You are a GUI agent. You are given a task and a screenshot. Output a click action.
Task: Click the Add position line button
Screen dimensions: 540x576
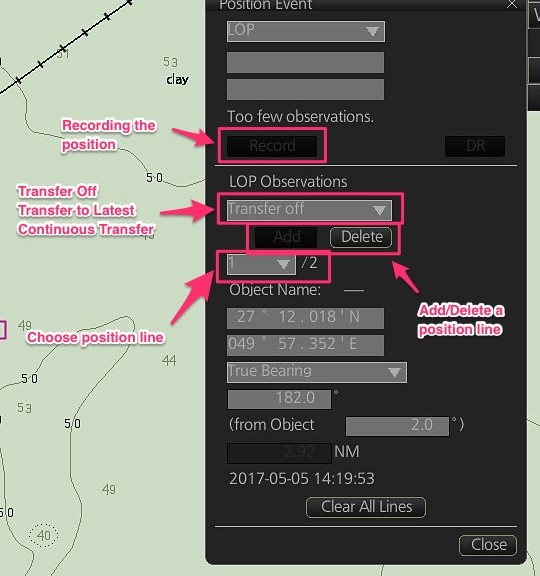click(x=286, y=237)
